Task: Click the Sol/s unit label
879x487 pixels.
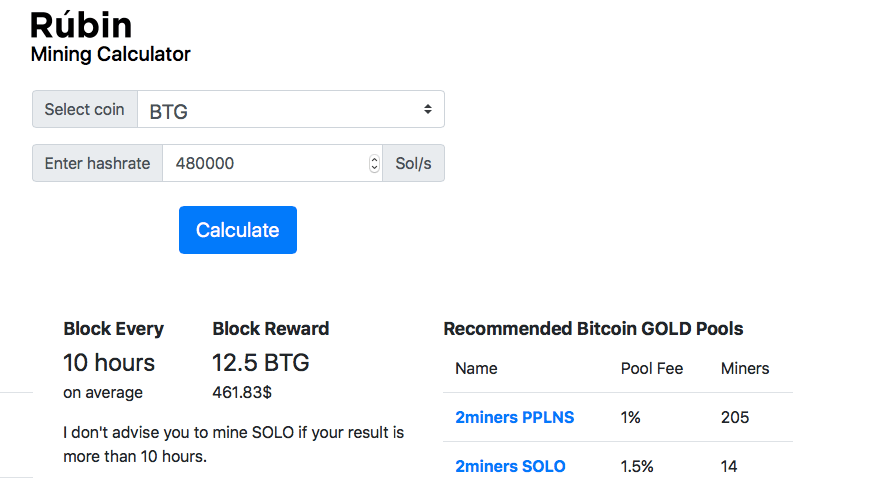Action: click(413, 163)
